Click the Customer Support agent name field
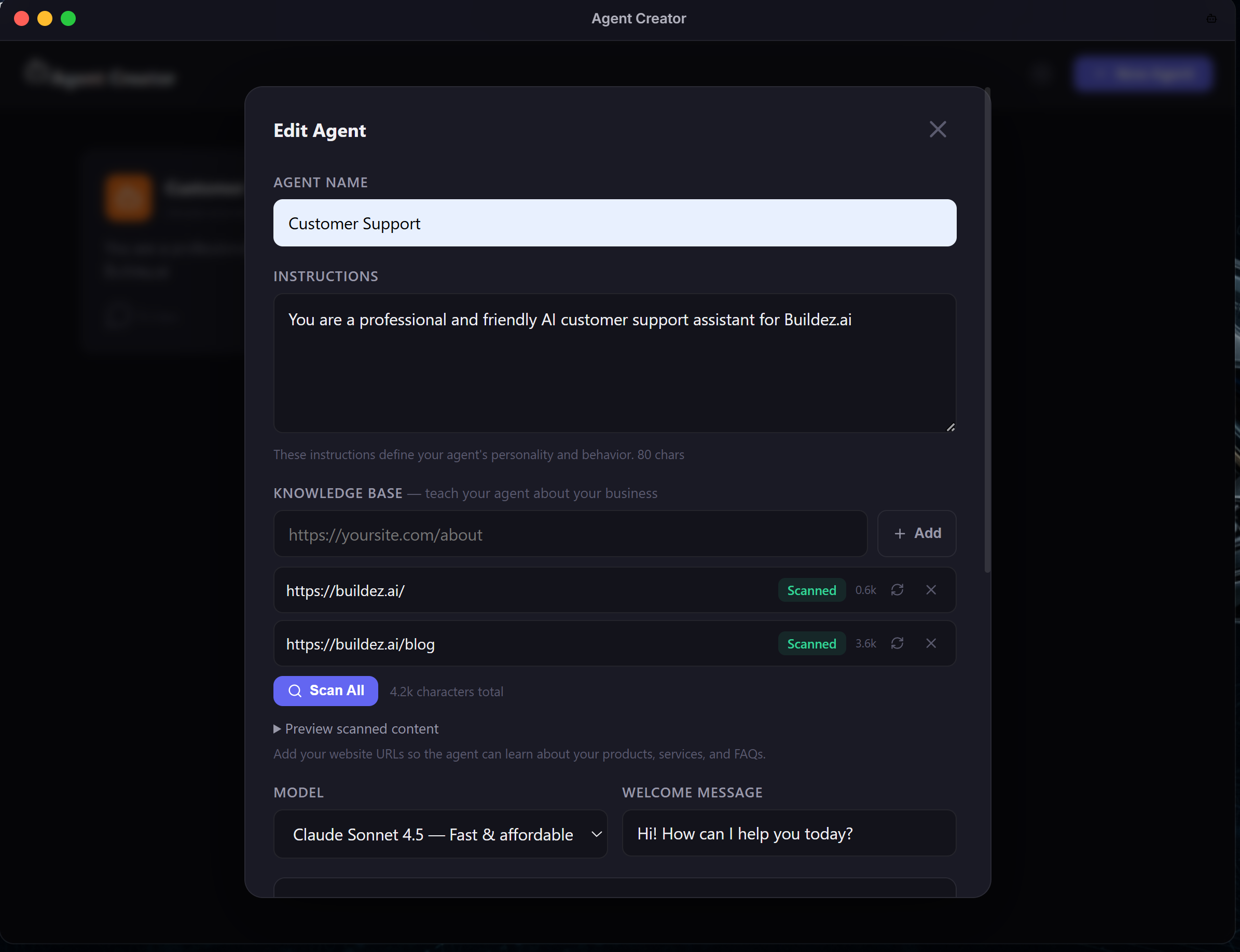This screenshot has height=952, width=1240. pyautogui.click(x=614, y=223)
